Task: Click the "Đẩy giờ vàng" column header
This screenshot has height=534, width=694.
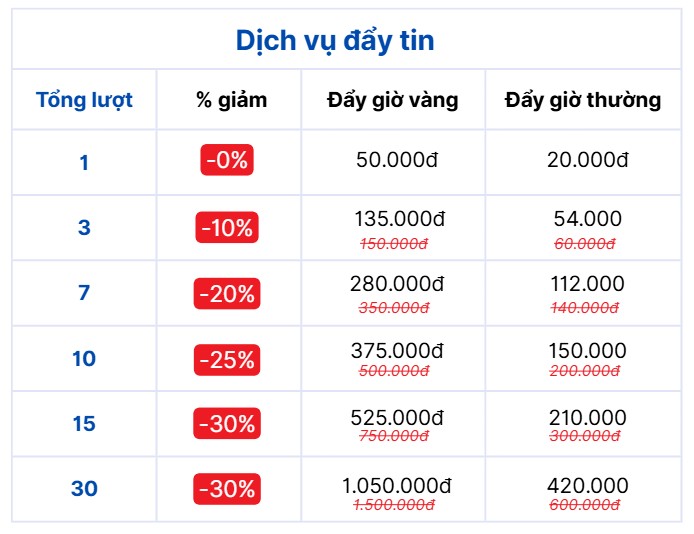Action: pos(393,100)
